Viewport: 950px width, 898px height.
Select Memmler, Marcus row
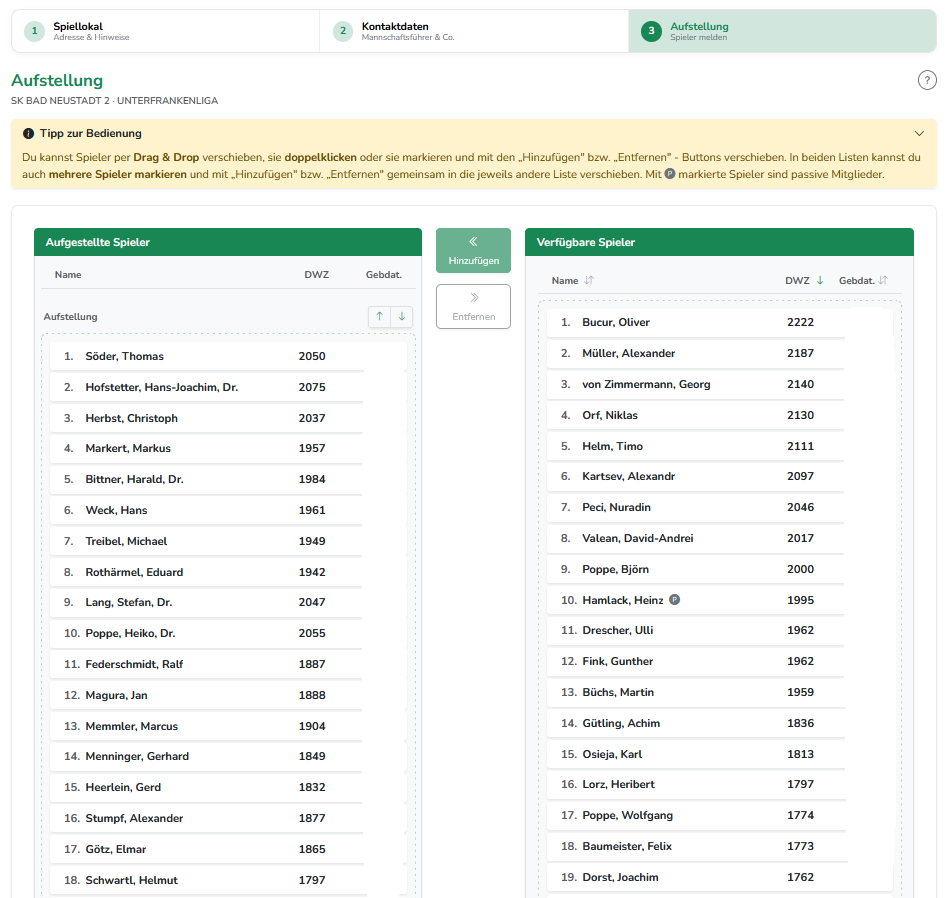point(228,726)
